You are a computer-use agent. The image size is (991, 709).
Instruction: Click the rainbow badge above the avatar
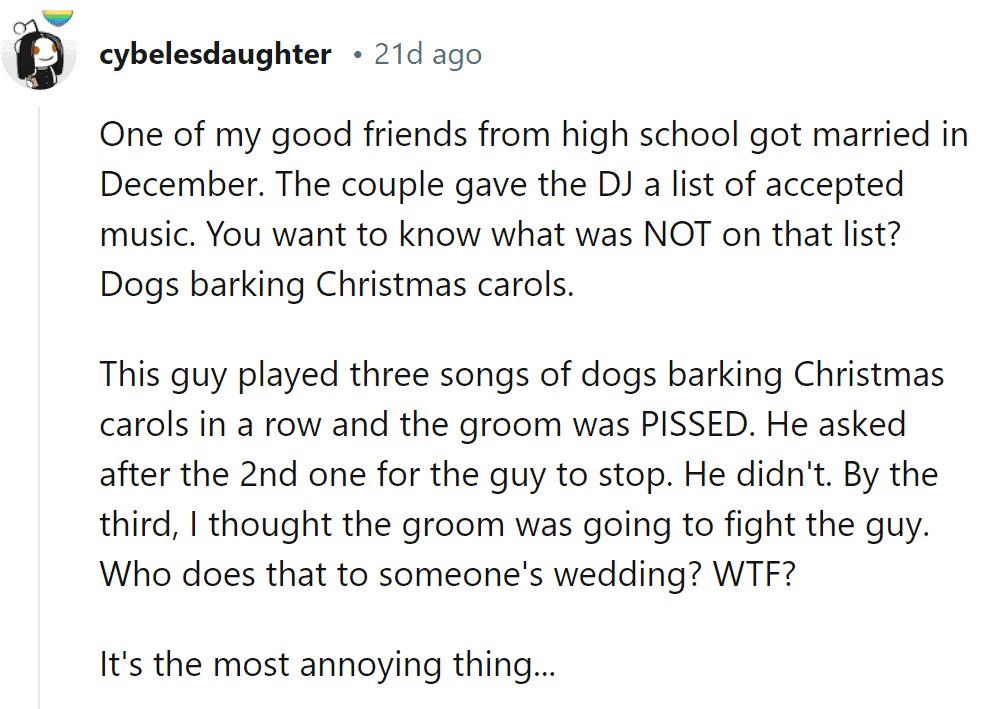(59, 18)
